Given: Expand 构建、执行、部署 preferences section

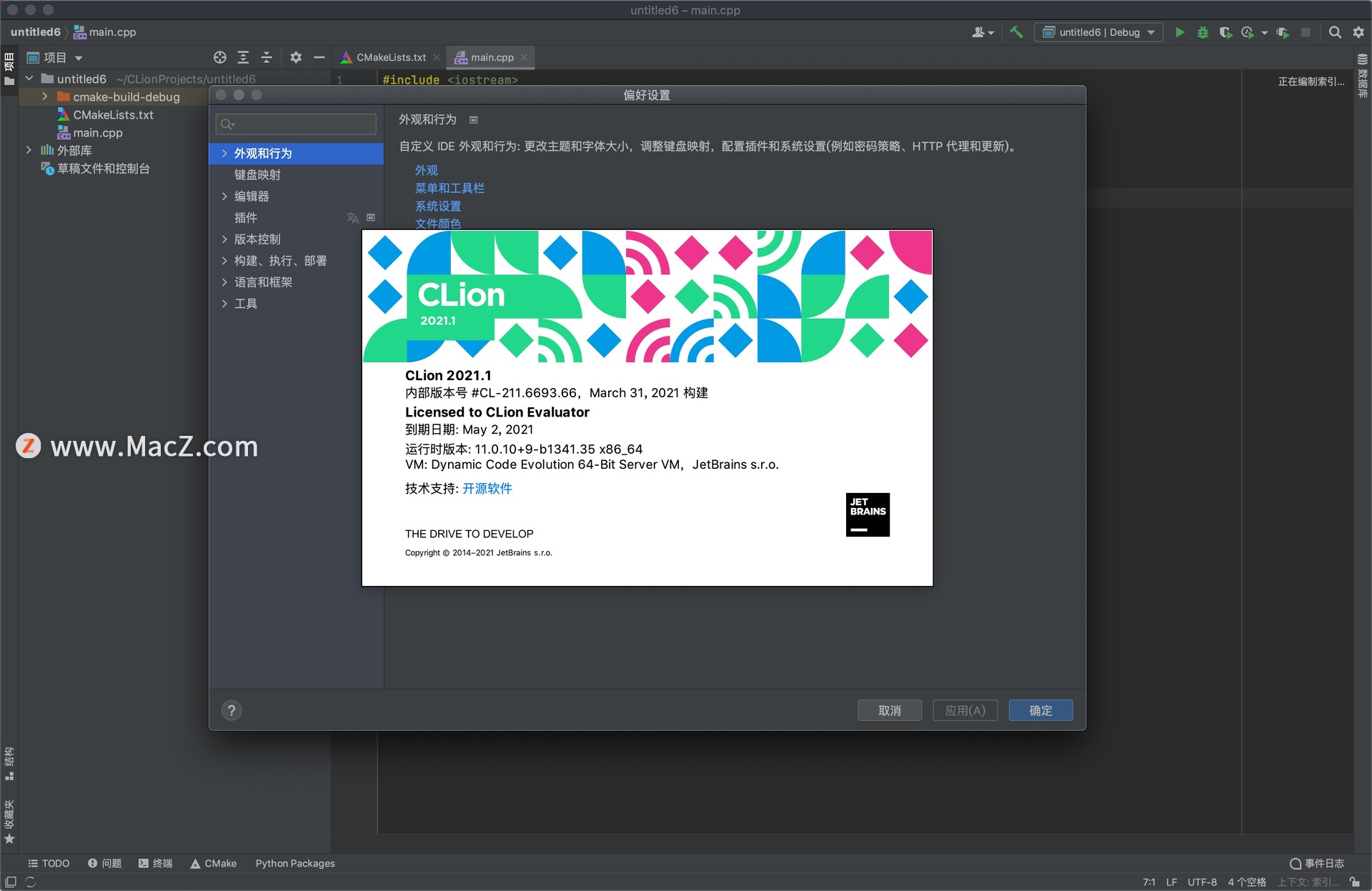Looking at the screenshot, I should click(x=224, y=260).
